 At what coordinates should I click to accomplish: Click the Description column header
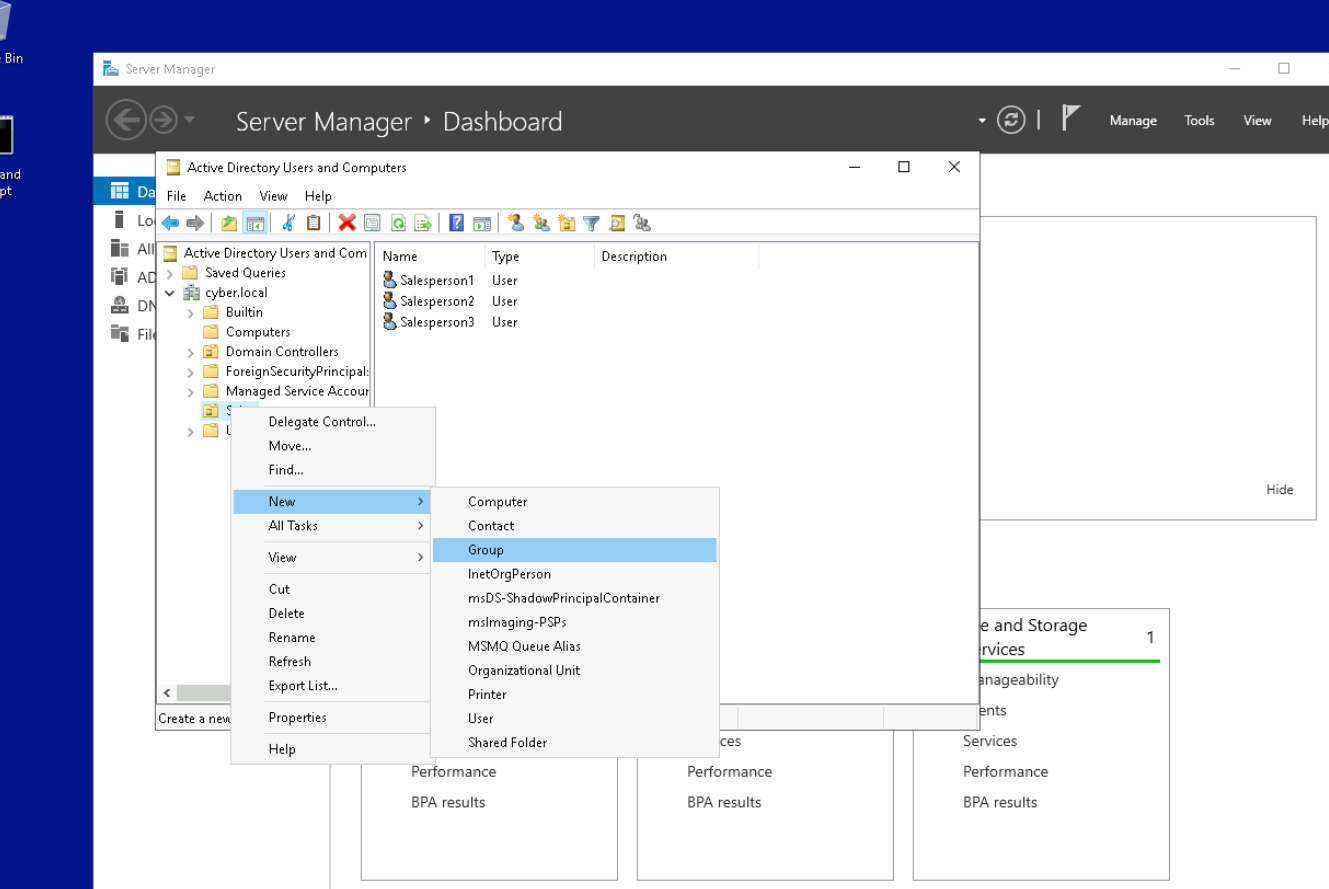[677, 257]
